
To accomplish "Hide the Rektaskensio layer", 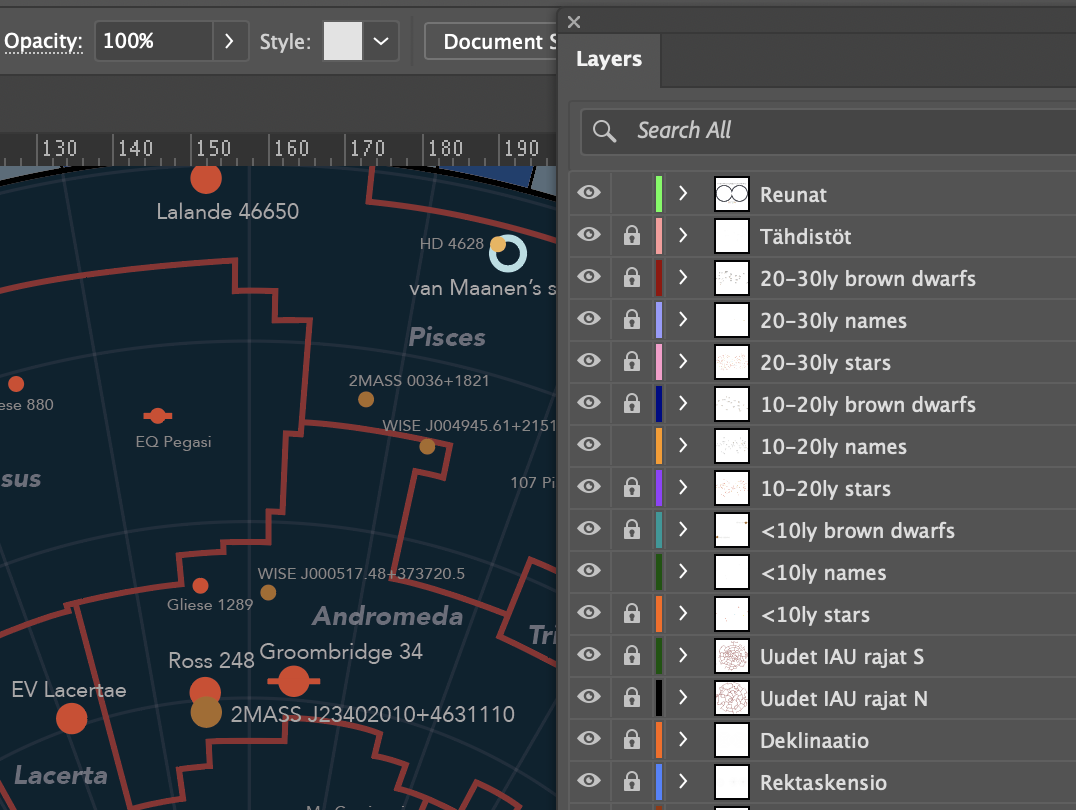I will (589, 780).
